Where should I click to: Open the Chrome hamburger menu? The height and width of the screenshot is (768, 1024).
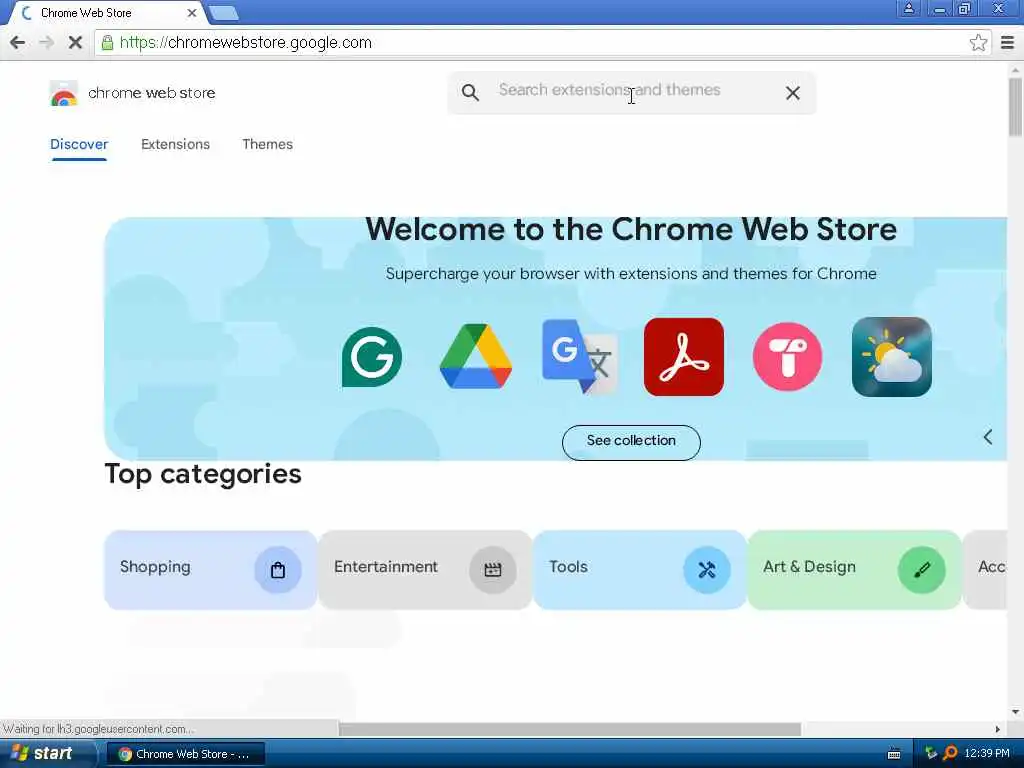point(1008,43)
